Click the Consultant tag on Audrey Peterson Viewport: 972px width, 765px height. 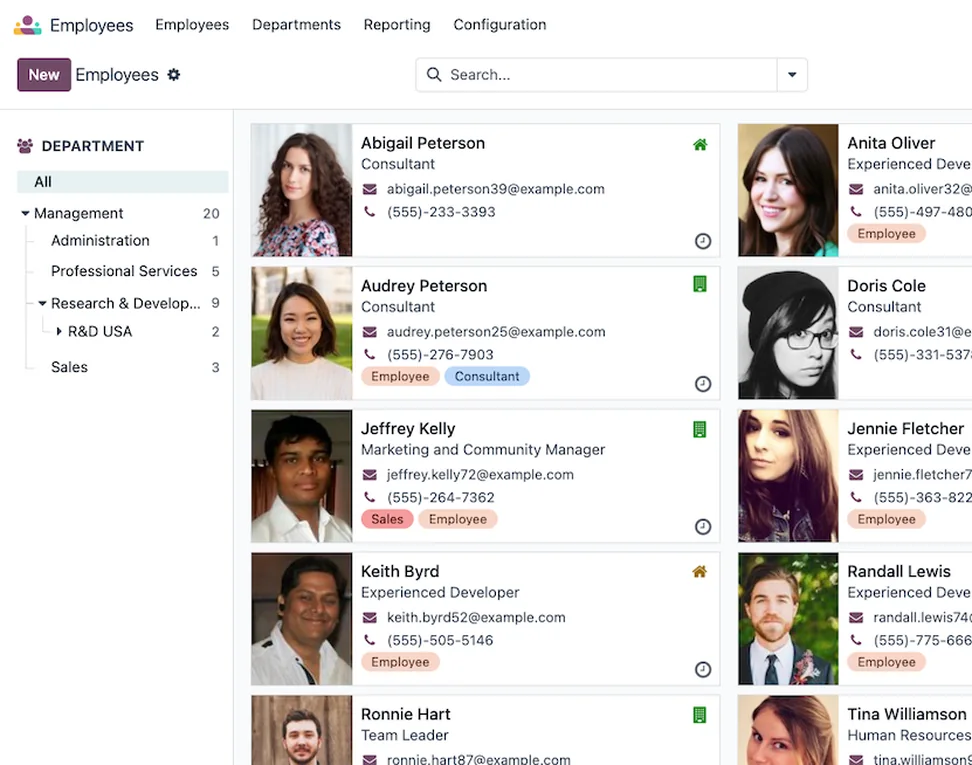point(487,376)
